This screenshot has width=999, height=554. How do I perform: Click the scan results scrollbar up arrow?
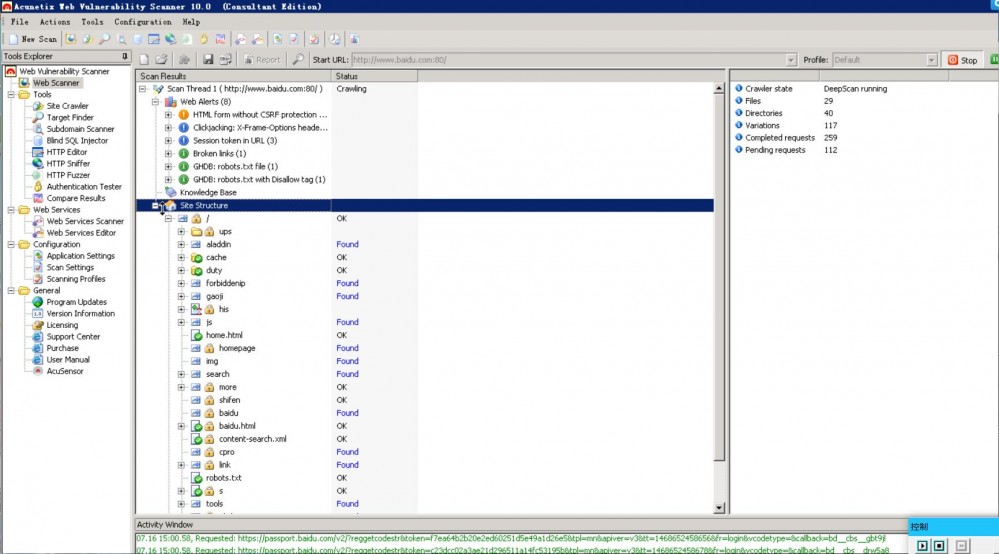(720, 89)
